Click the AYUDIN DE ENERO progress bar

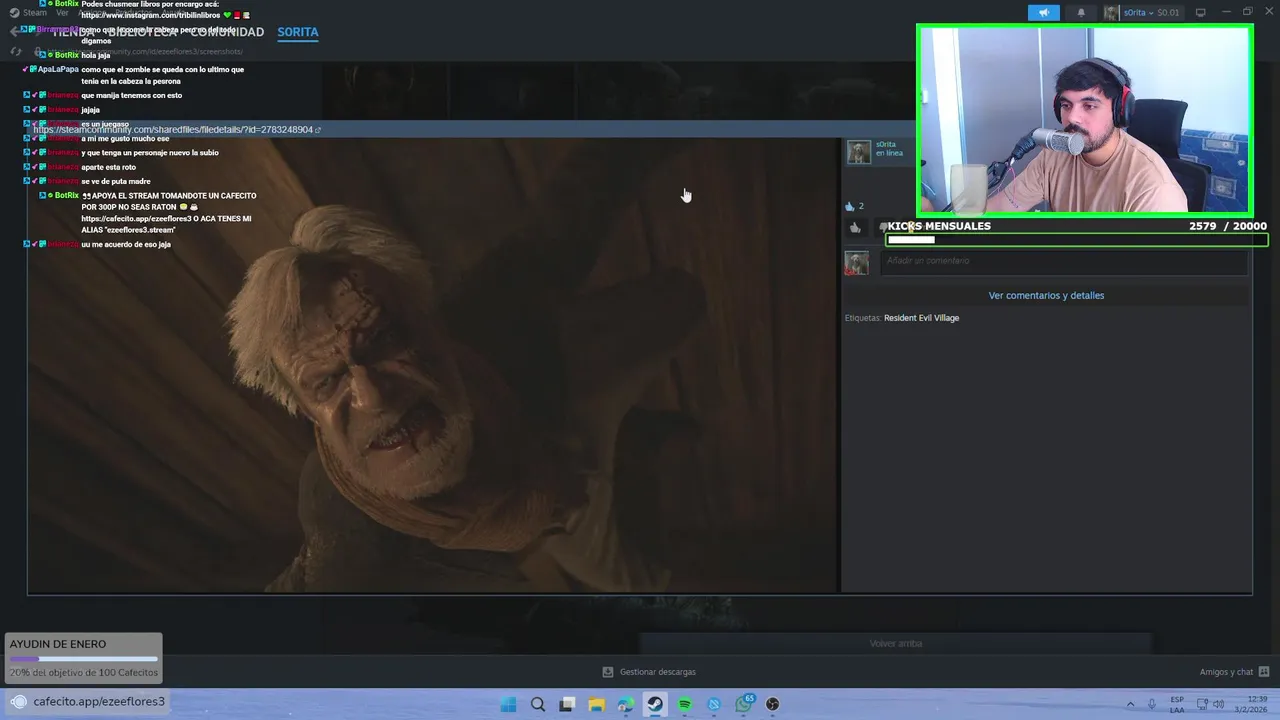tap(84, 659)
